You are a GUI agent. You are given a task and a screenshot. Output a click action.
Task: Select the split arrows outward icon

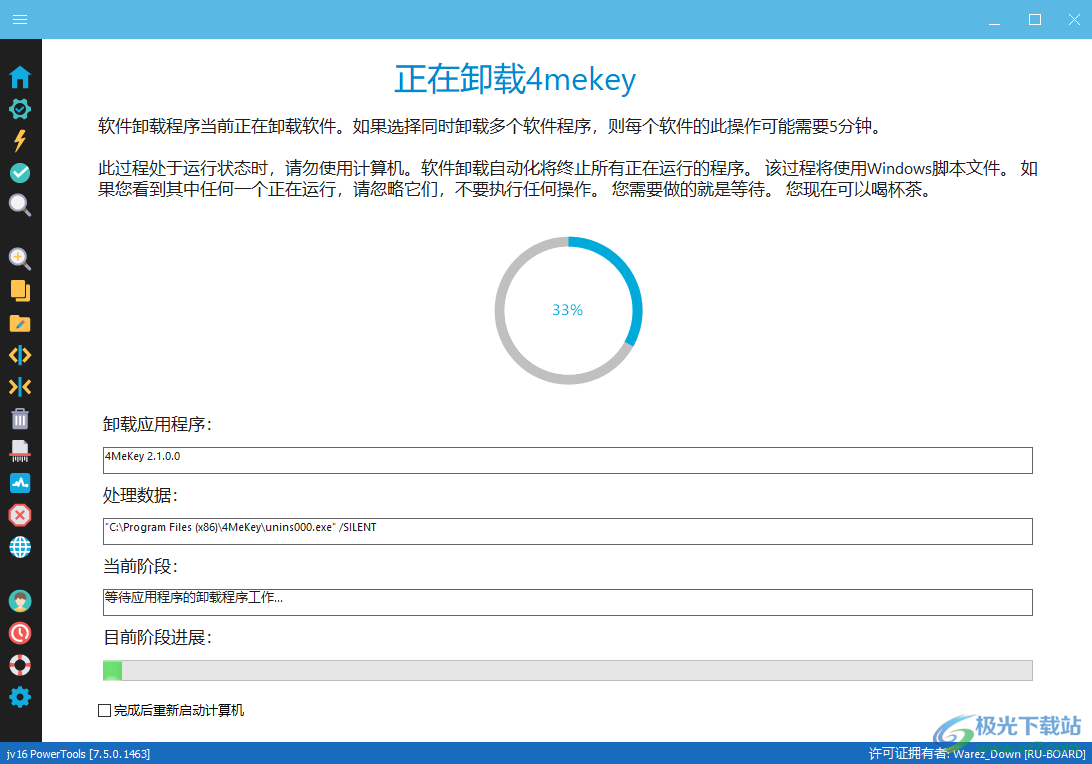coord(20,355)
